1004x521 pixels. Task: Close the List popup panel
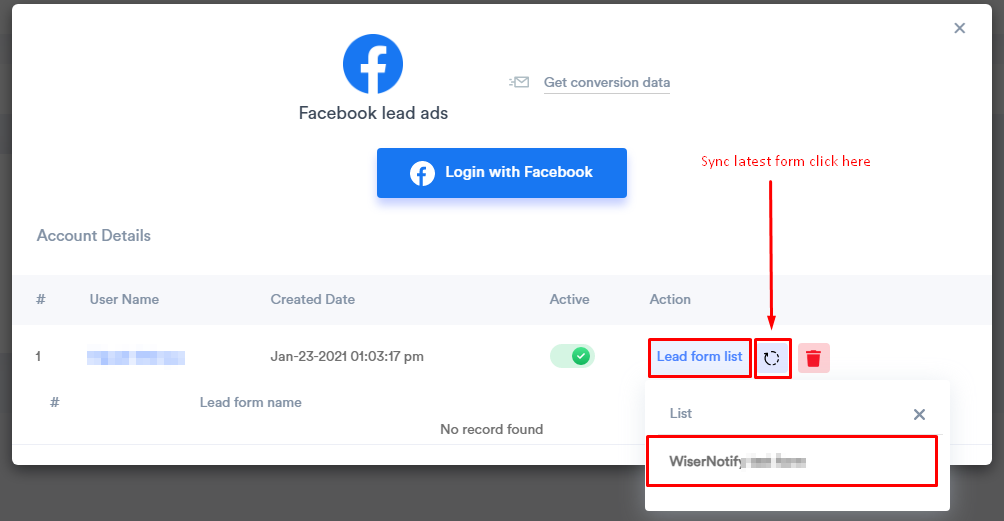[x=919, y=414]
